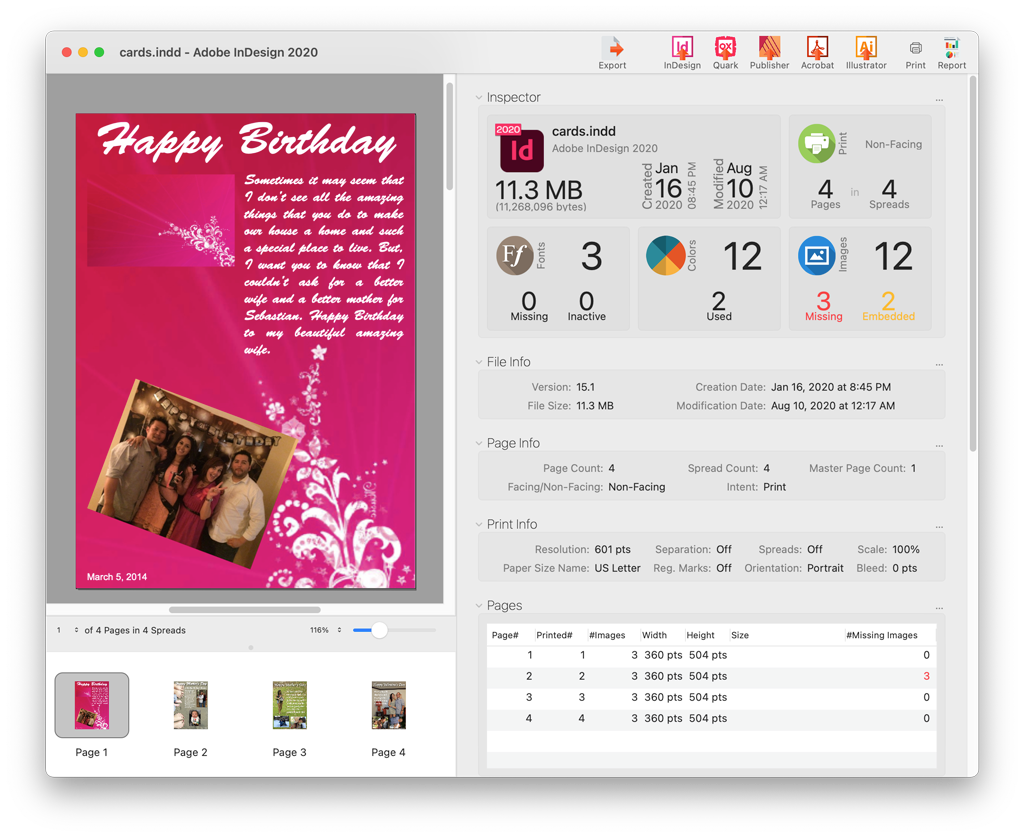
Task: Open the Pages section options ellipsis
Action: coord(939,608)
